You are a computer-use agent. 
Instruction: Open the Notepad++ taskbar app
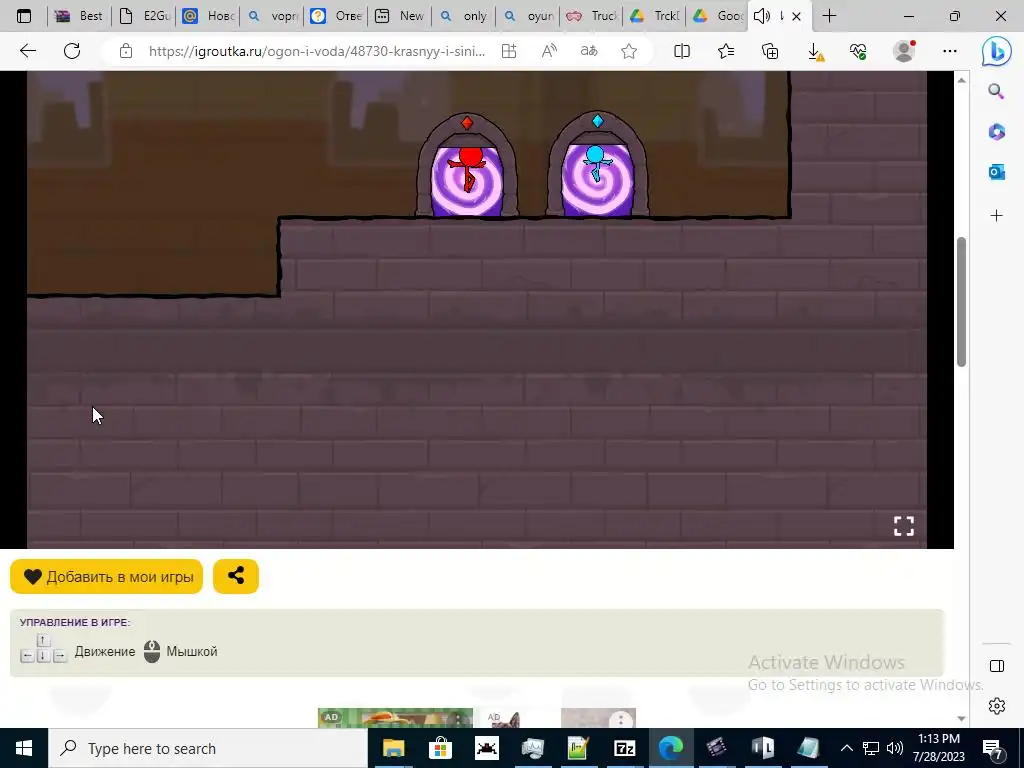click(578, 748)
